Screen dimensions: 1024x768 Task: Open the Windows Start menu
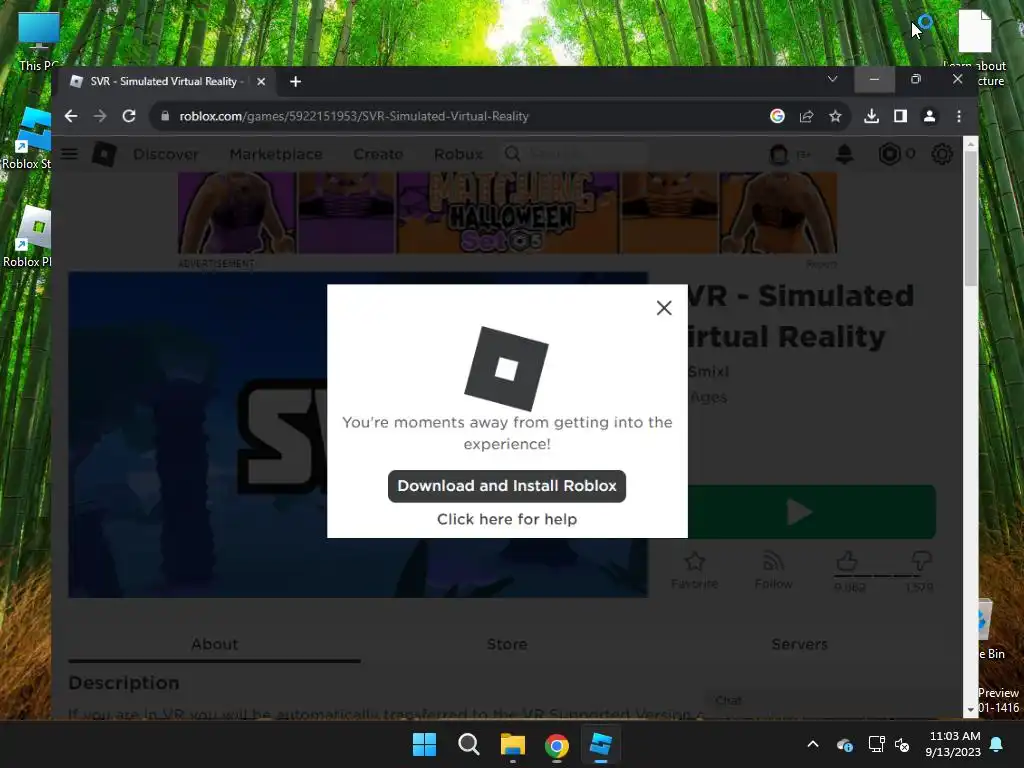pos(424,744)
